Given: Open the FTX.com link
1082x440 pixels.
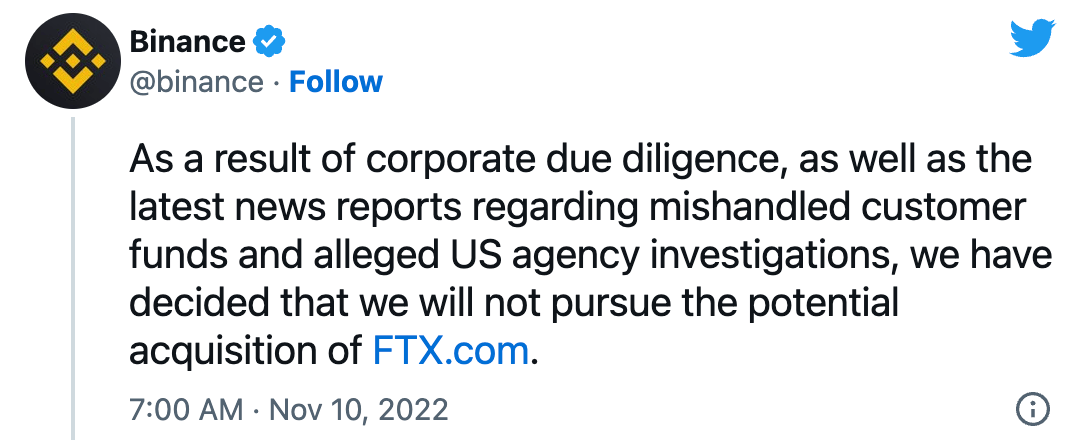Looking at the screenshot, I should pos(451,350).
